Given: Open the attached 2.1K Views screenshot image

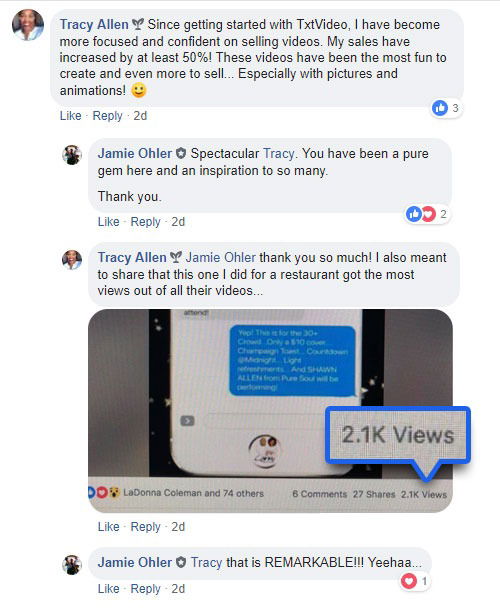Looking at the screenshot, I should click(270, 411).
